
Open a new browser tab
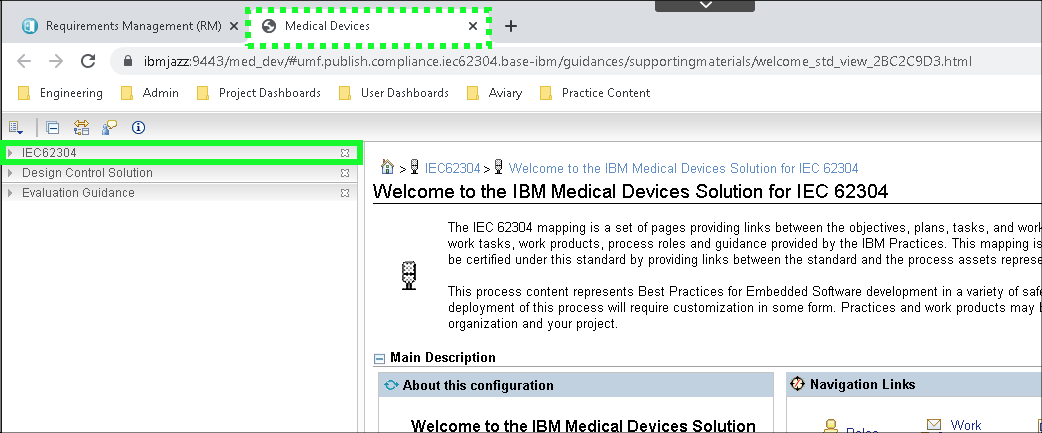pos(511,26)
